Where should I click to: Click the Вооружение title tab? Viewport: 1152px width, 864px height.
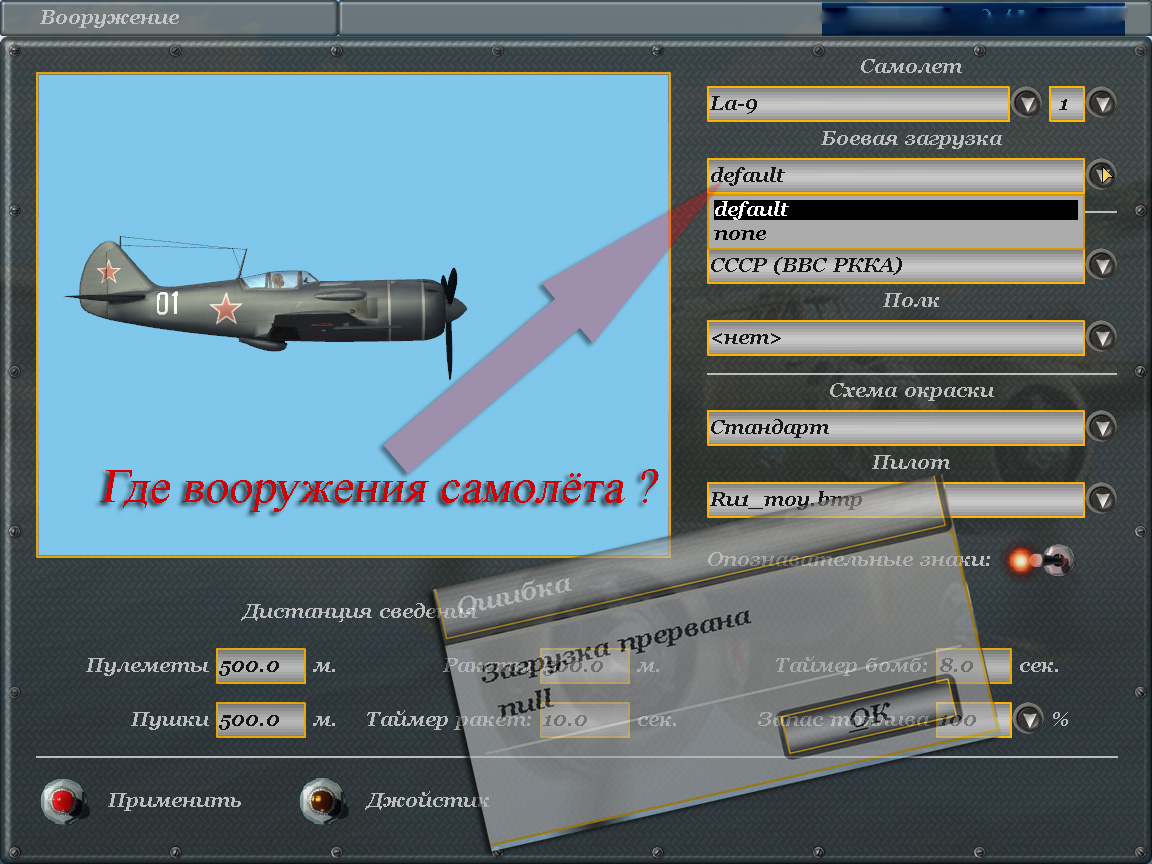(x=169, y=18)
